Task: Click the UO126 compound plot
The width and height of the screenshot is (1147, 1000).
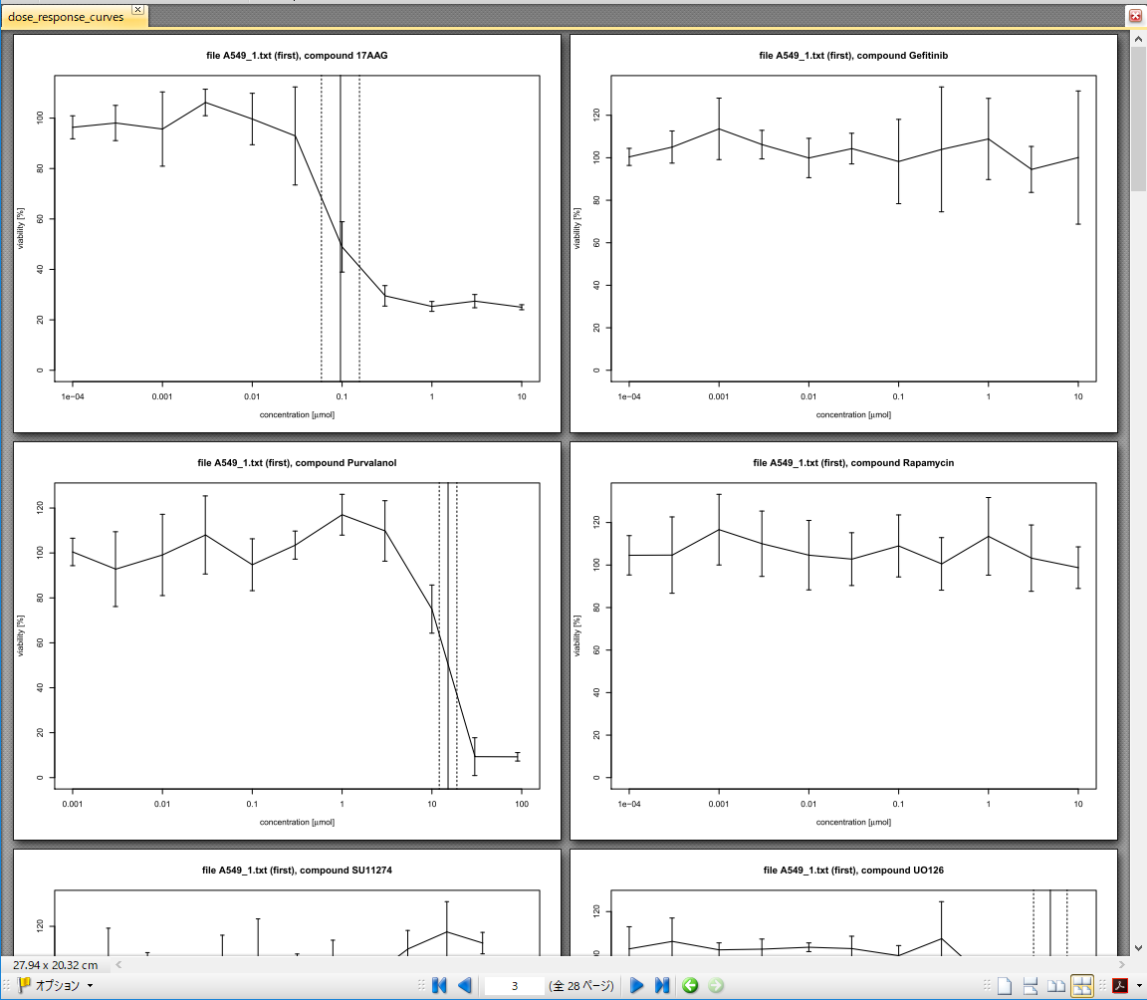Action: click(854, 922)
